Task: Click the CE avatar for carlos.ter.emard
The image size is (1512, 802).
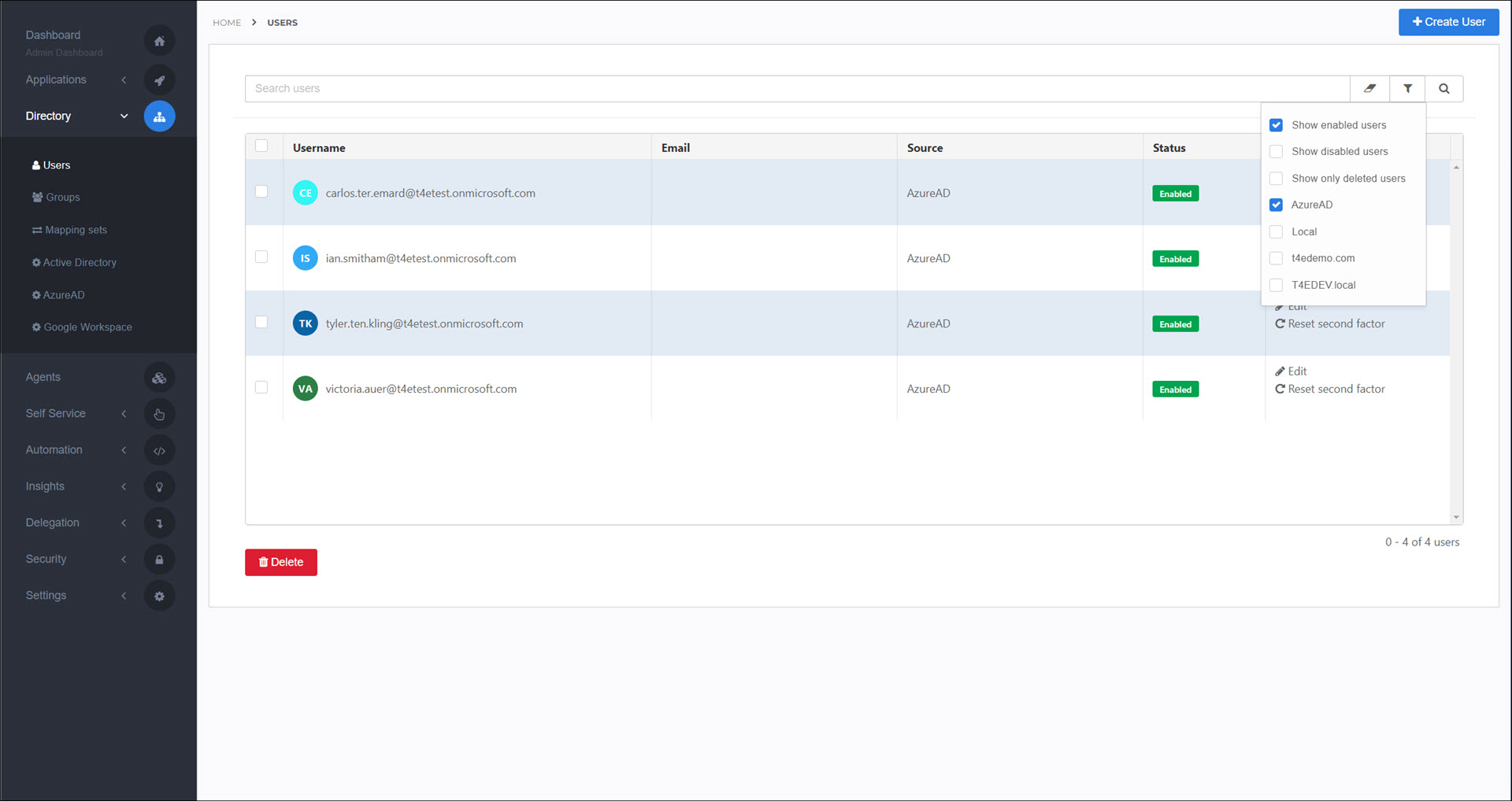Action: tap(306, 193)
